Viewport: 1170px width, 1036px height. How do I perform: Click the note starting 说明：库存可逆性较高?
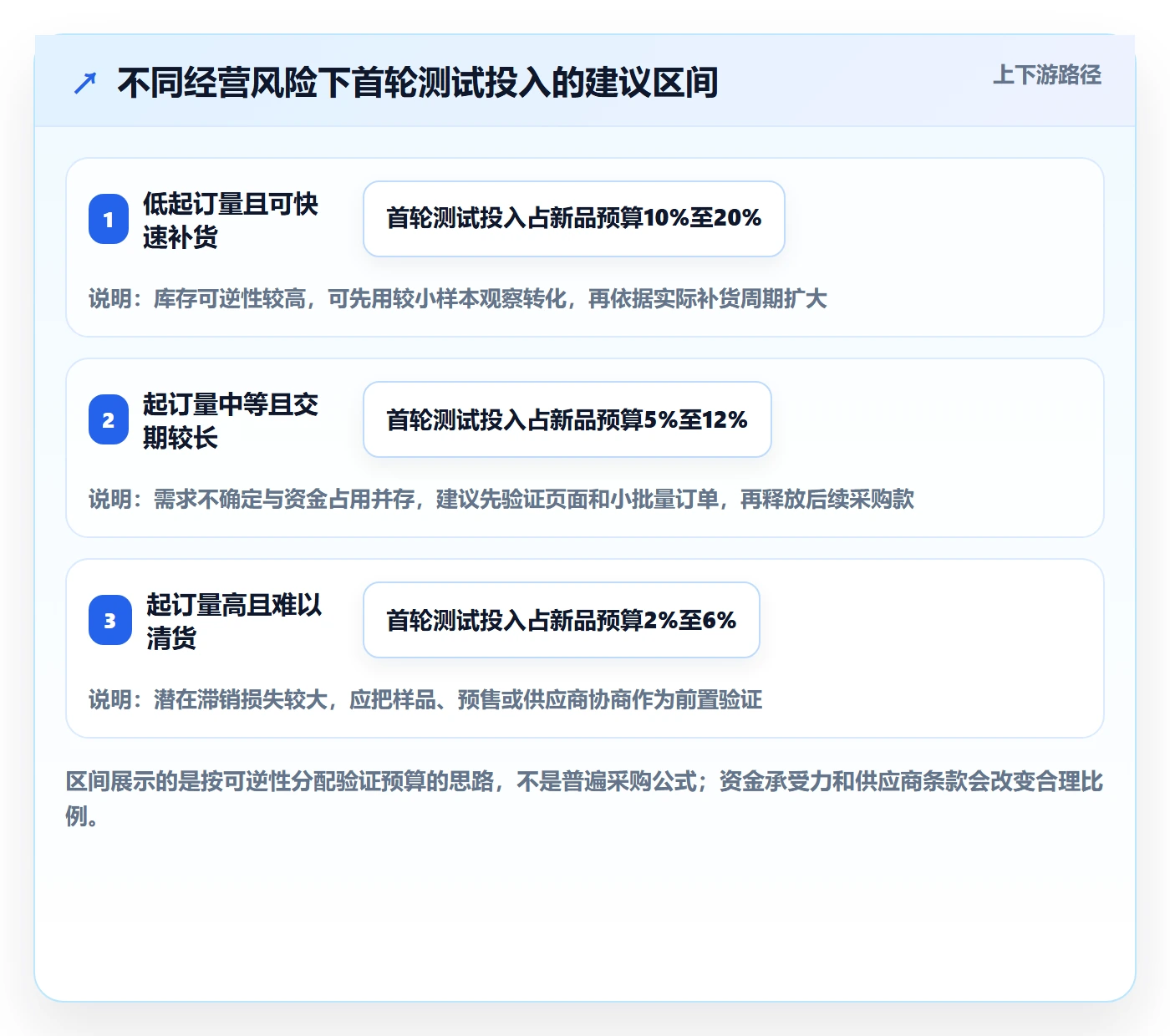pos(458,299)
